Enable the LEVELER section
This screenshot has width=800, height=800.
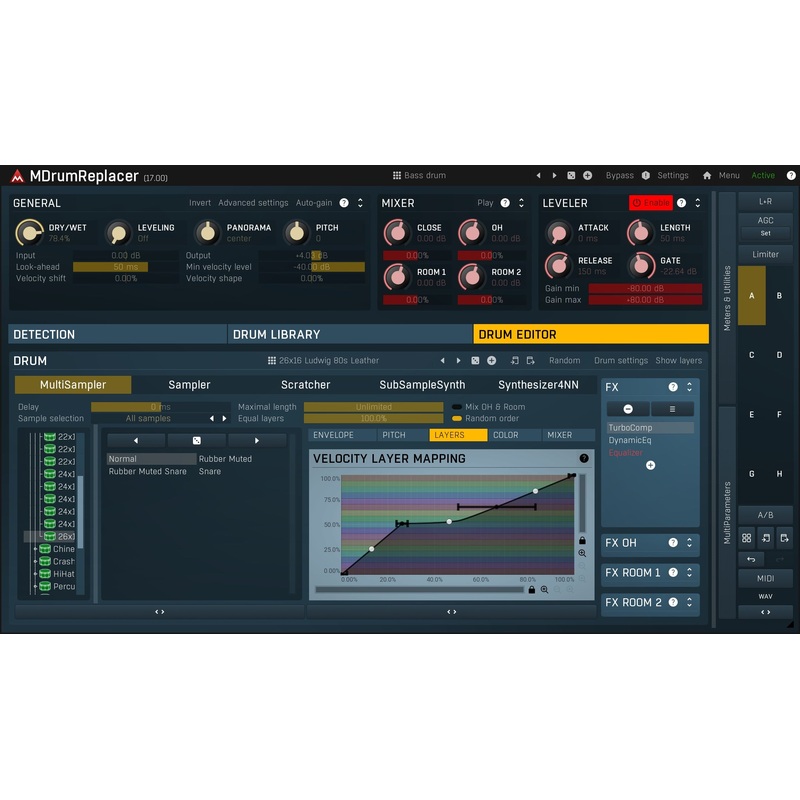tap(651, 203)
